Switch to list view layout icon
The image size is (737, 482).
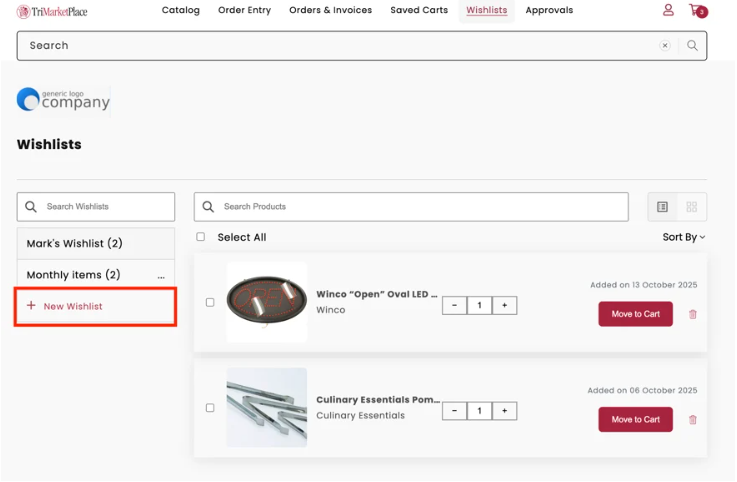pos(662,207)
